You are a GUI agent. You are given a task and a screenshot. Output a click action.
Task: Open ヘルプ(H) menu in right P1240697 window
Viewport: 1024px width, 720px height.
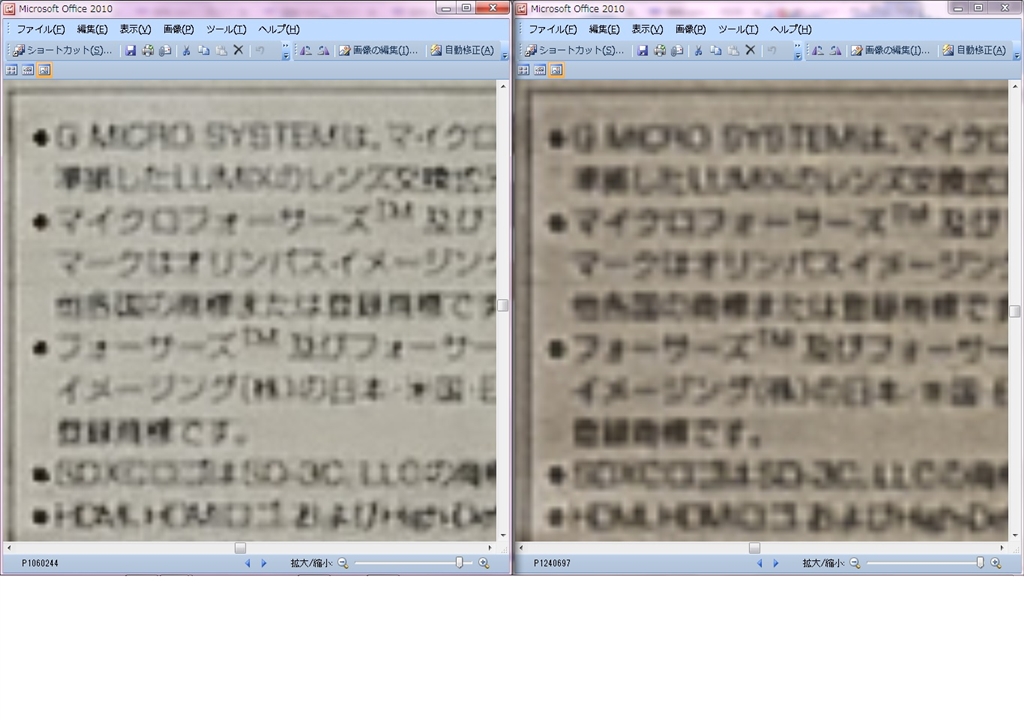click(791, 29)
